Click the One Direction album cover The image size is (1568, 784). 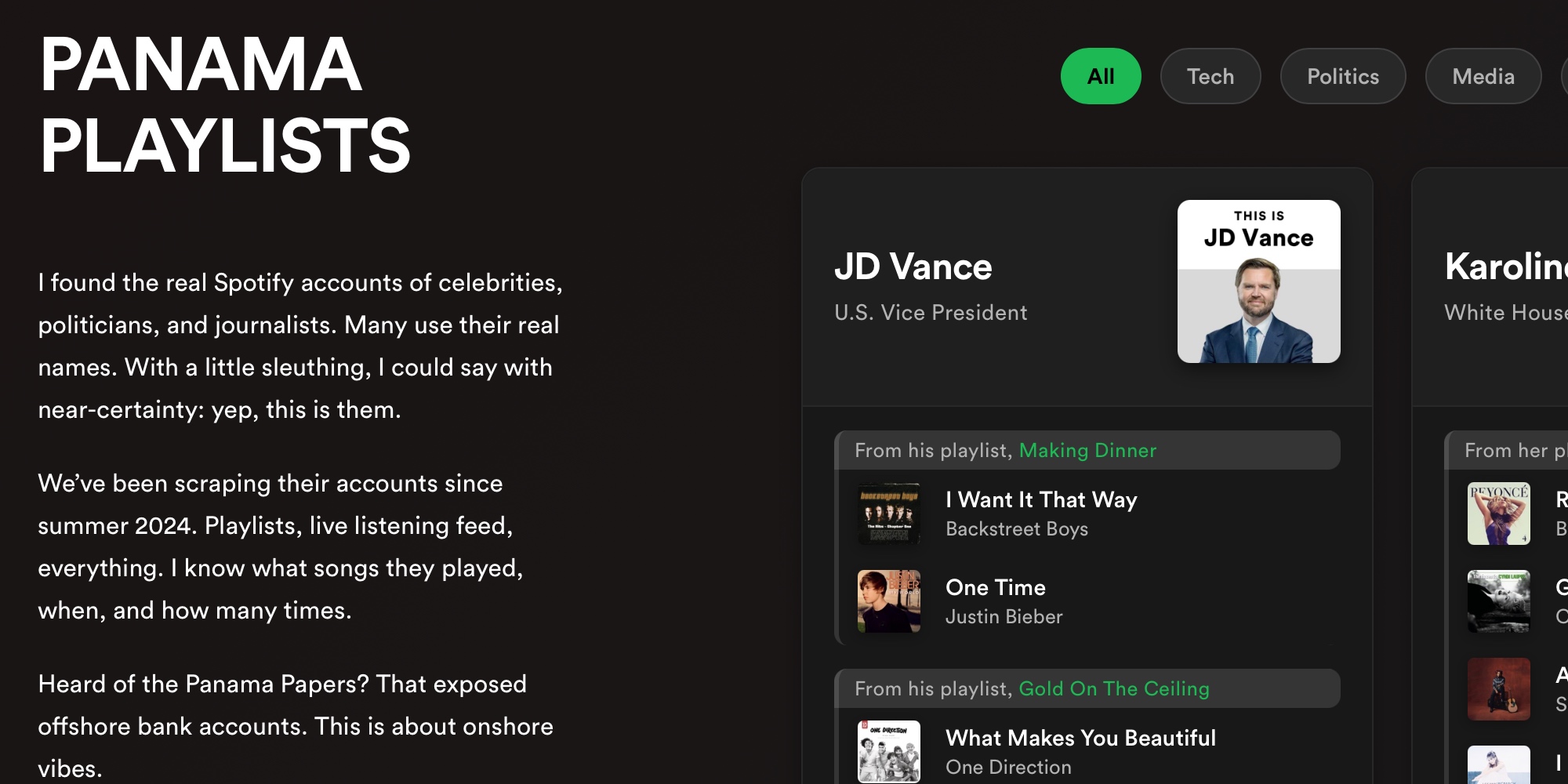[890, 751]
